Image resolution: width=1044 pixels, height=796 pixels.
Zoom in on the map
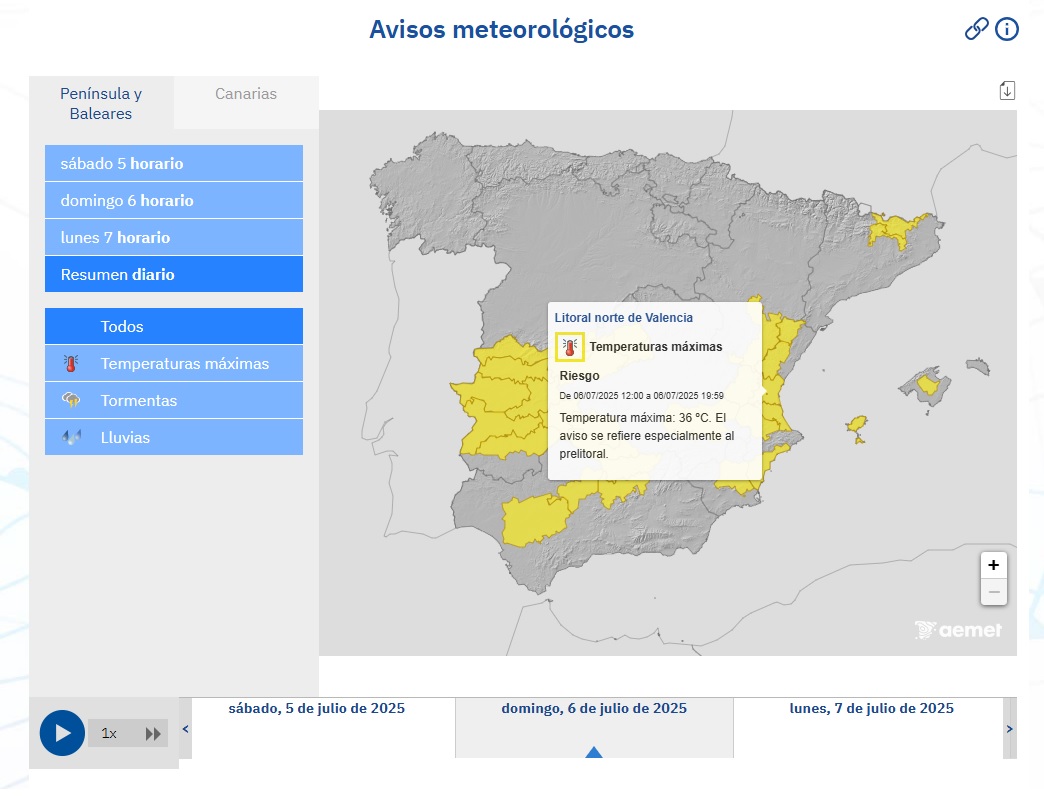tap(993, 565)
